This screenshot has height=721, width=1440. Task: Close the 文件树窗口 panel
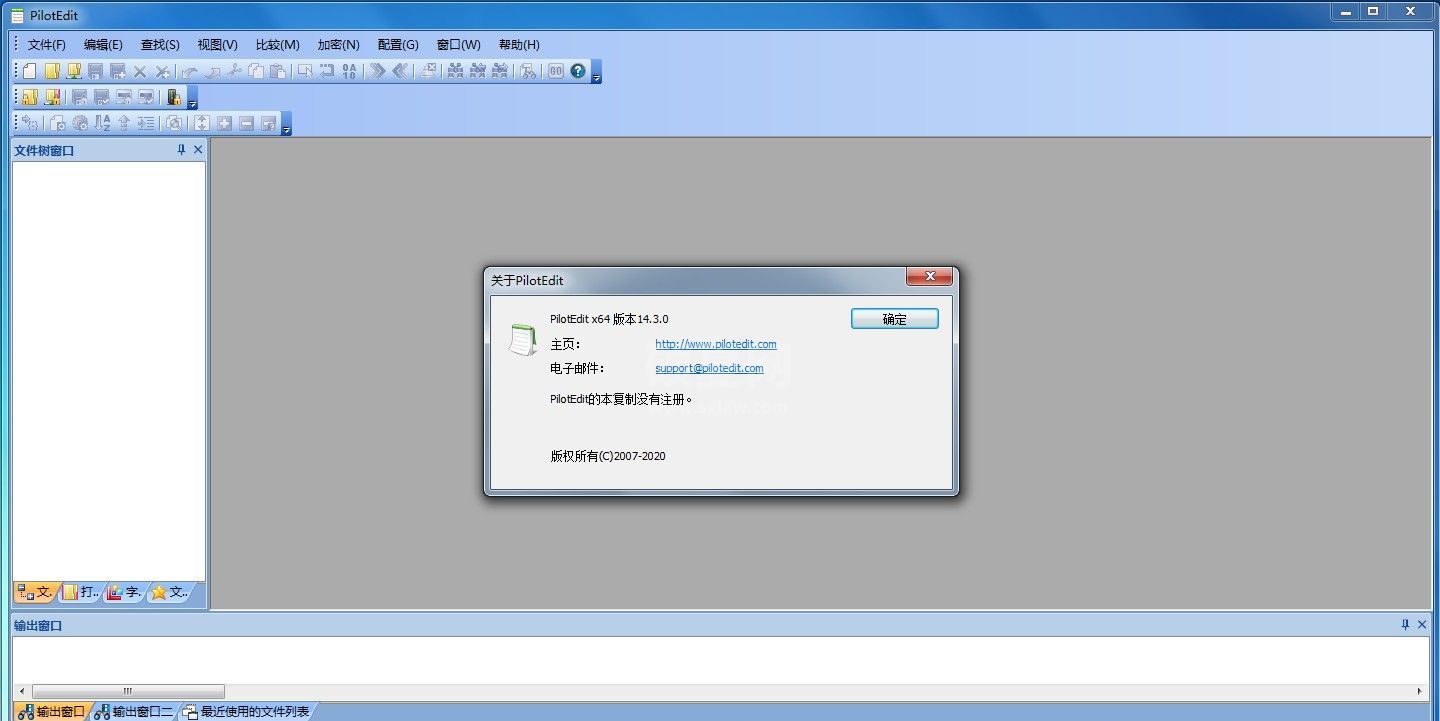(x=198, y=150)
